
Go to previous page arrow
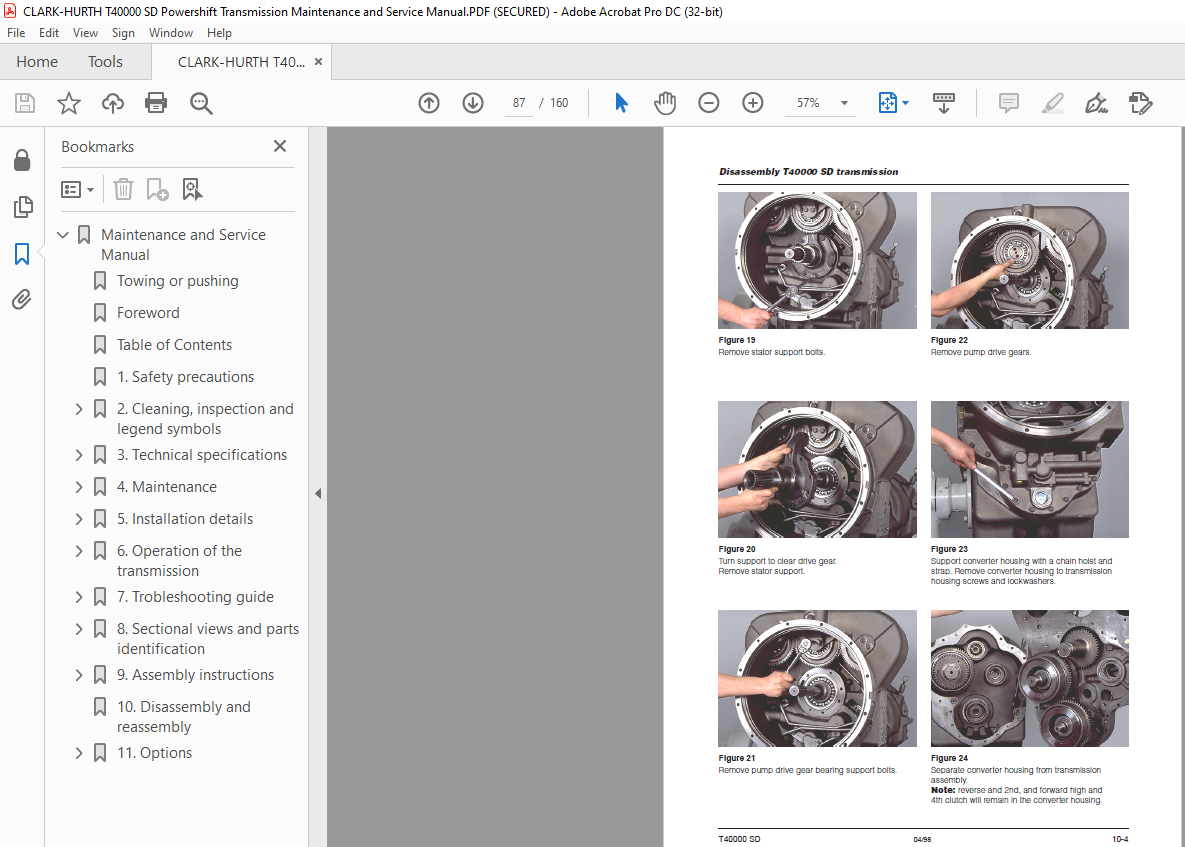pos(429,103)
